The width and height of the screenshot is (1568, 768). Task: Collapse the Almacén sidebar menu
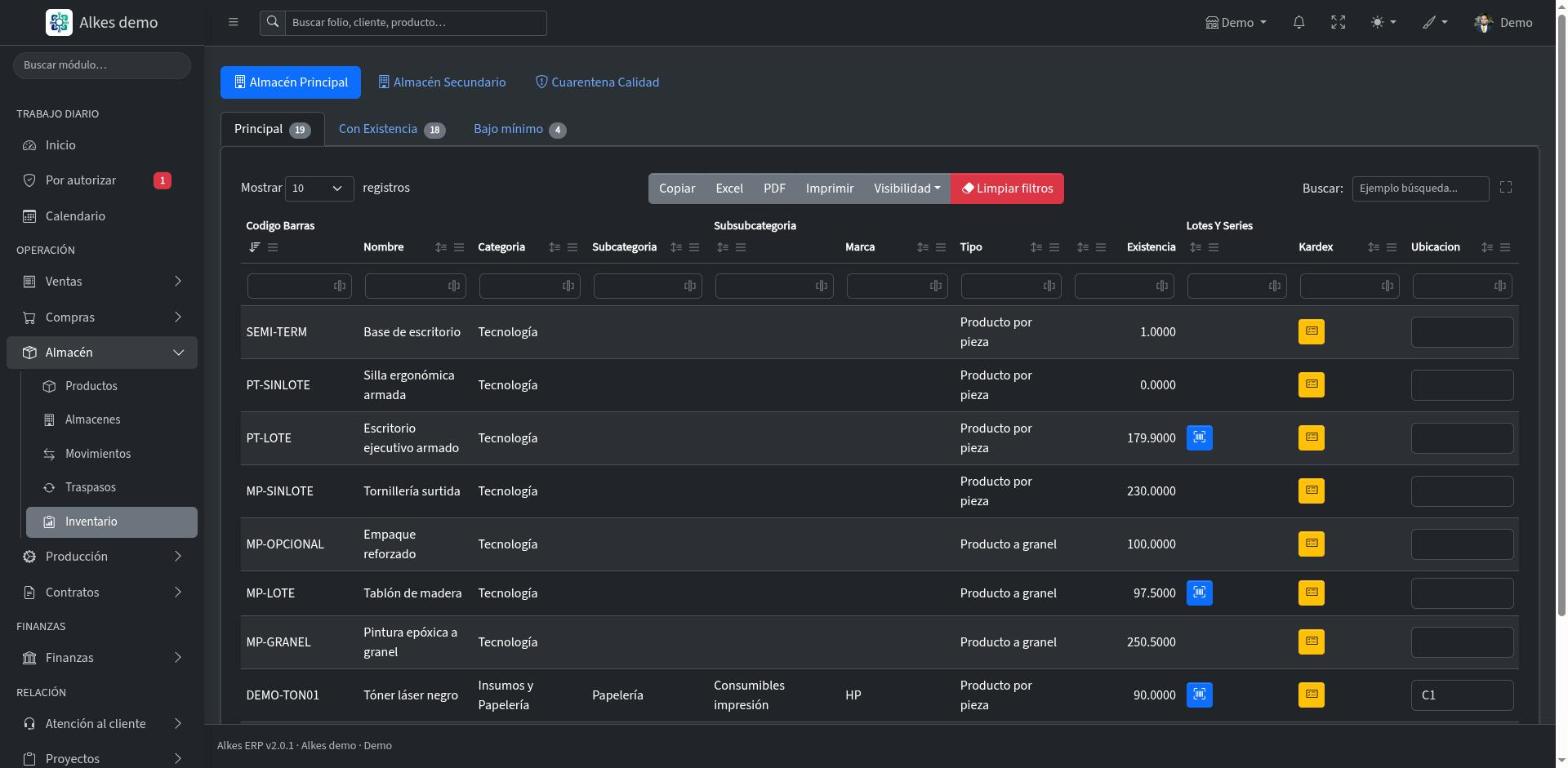click(x=102, y=352)
